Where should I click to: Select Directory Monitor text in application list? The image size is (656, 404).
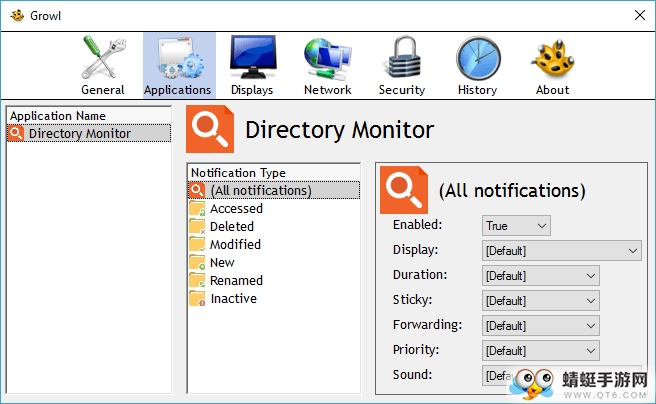79,133
